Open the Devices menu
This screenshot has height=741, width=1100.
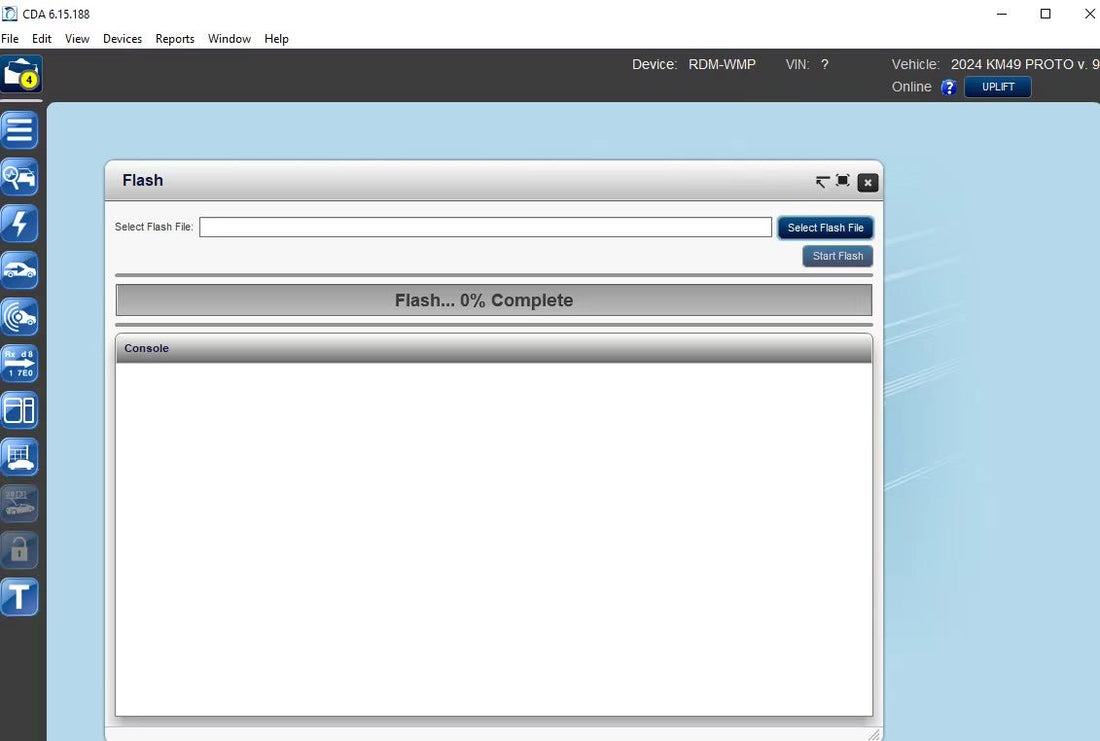pos(122,39)
